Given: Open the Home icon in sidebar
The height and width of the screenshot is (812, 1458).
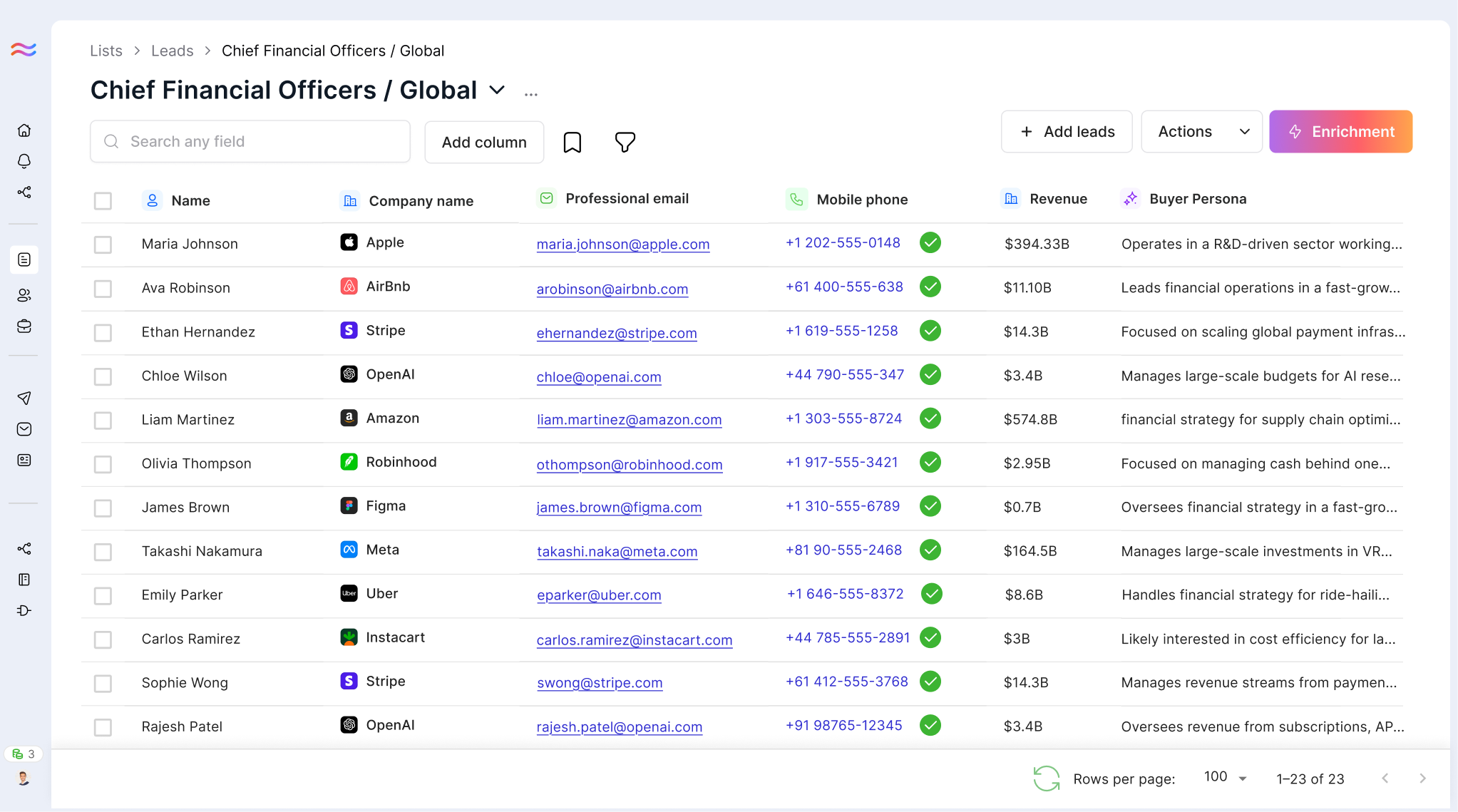Looking at the screenshot, I should pyautogui.click(x=24, y=130).
